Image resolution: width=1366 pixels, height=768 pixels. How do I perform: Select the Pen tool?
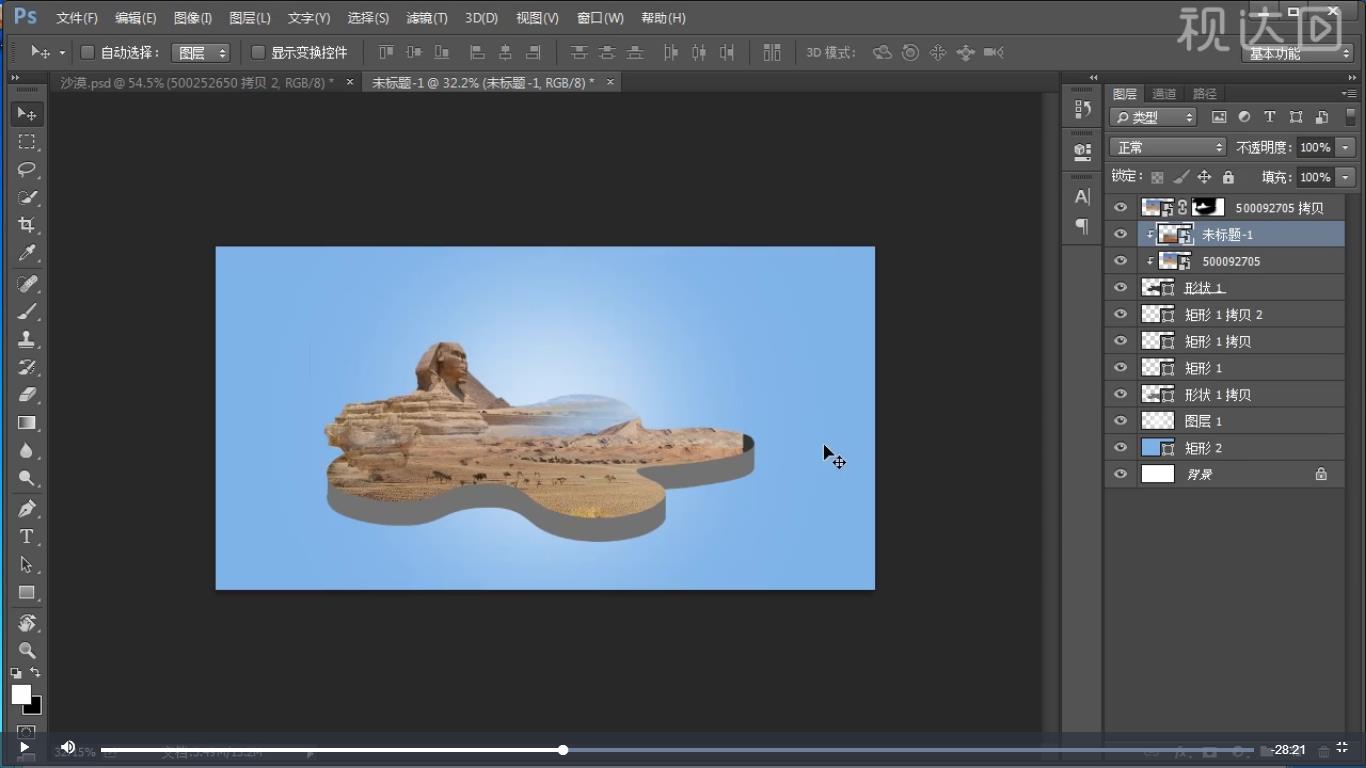pos(27,508)
